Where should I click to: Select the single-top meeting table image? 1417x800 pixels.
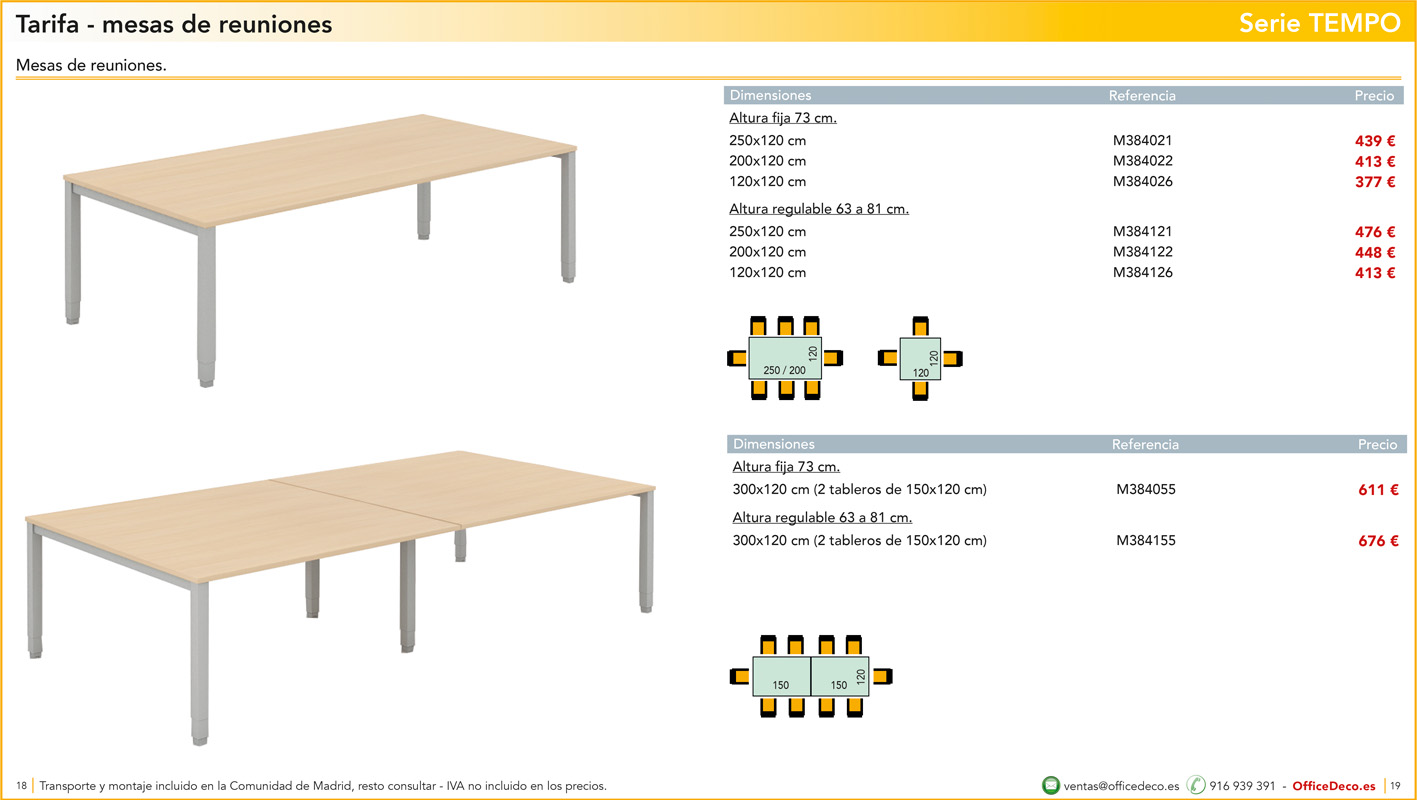click(x=320, y=250)
